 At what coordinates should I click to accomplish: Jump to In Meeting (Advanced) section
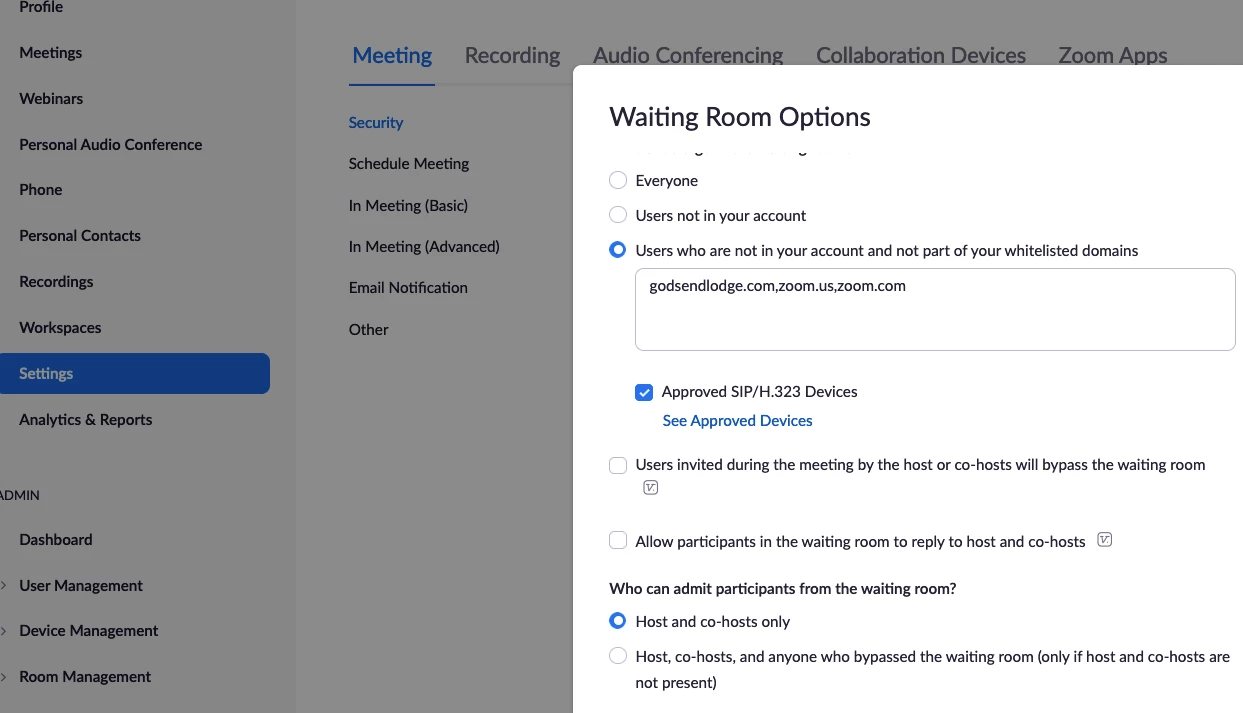[424, 246]
